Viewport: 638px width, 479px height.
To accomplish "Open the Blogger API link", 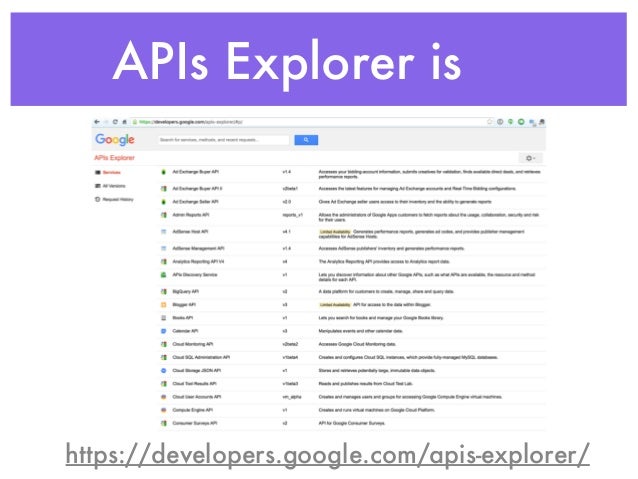I will pos(184,305).
